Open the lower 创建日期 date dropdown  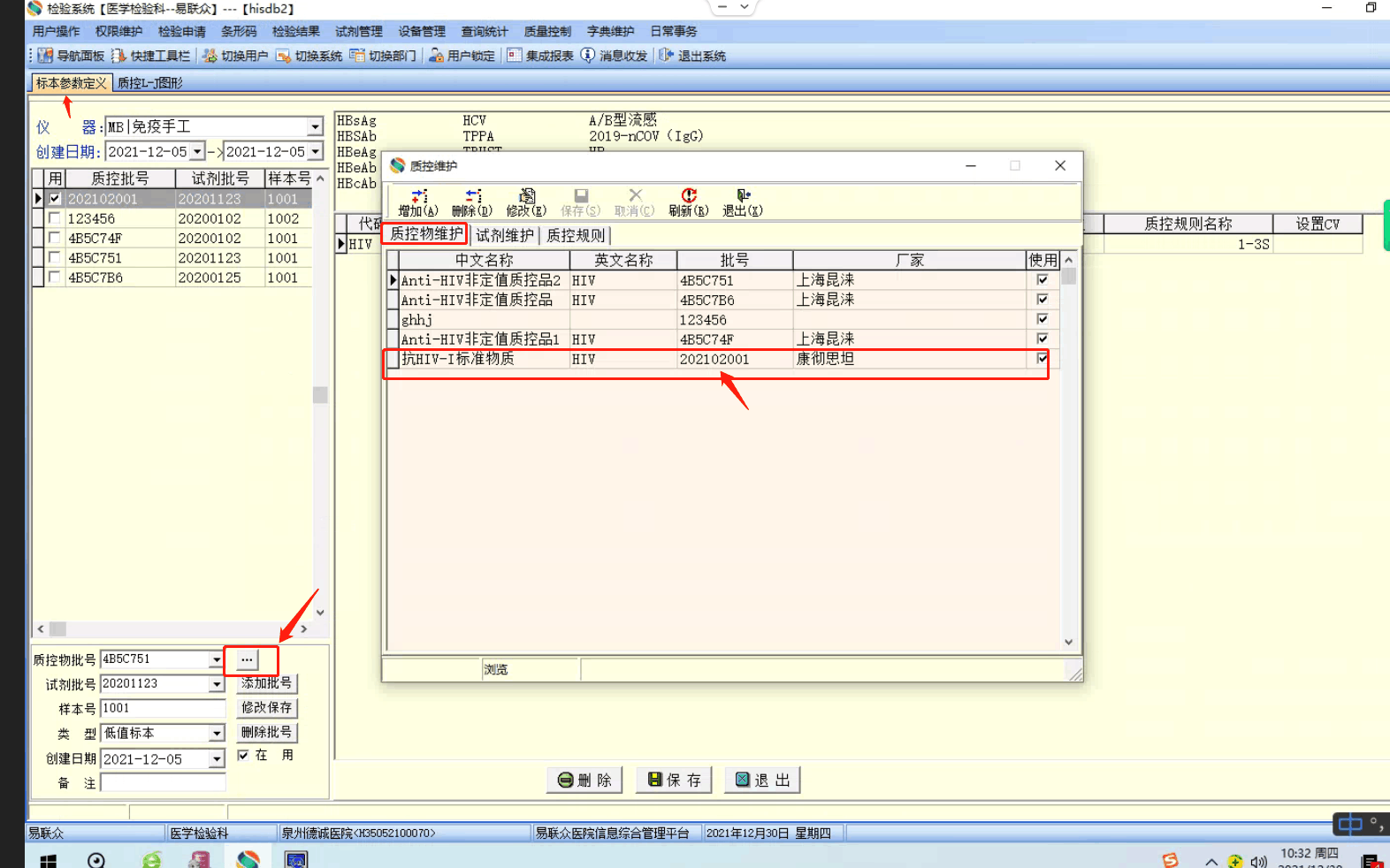click(217, 759)
